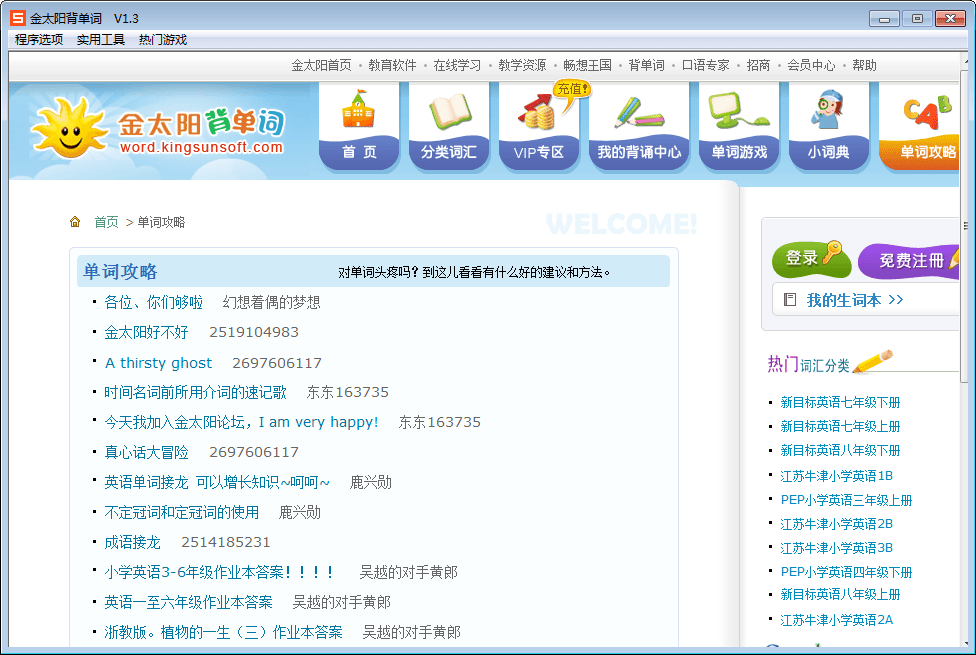Click the coins icon for VIP专区

coord(539,113)
